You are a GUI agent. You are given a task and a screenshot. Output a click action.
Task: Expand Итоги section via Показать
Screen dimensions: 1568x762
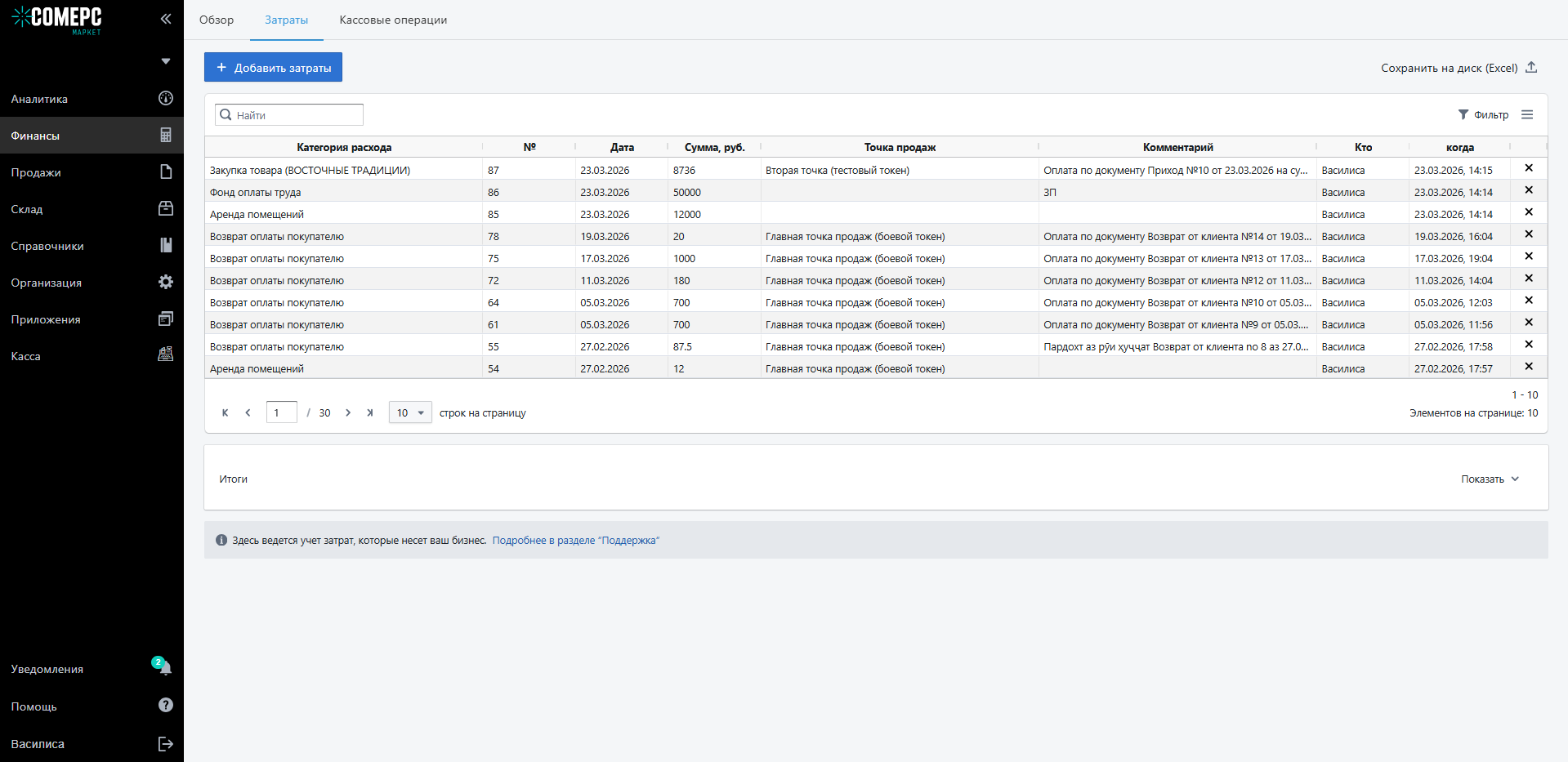pos(1490,479)
